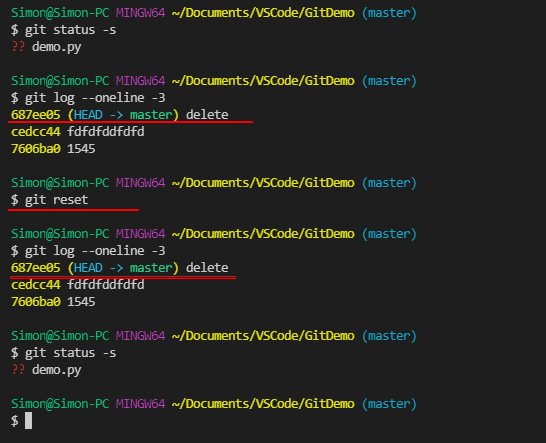The width and height of the screenshot is (546, 443).
Task: Click the 'git reset' command text
Action: coord(56,200)
